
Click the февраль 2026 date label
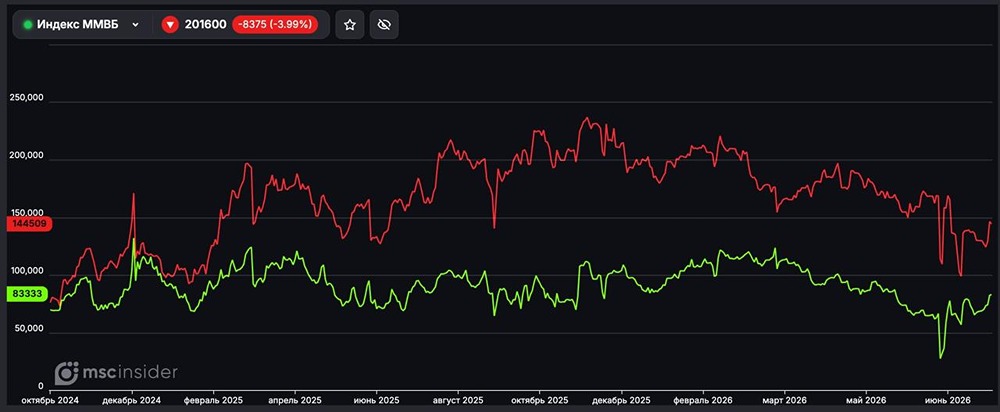(703, 400)
